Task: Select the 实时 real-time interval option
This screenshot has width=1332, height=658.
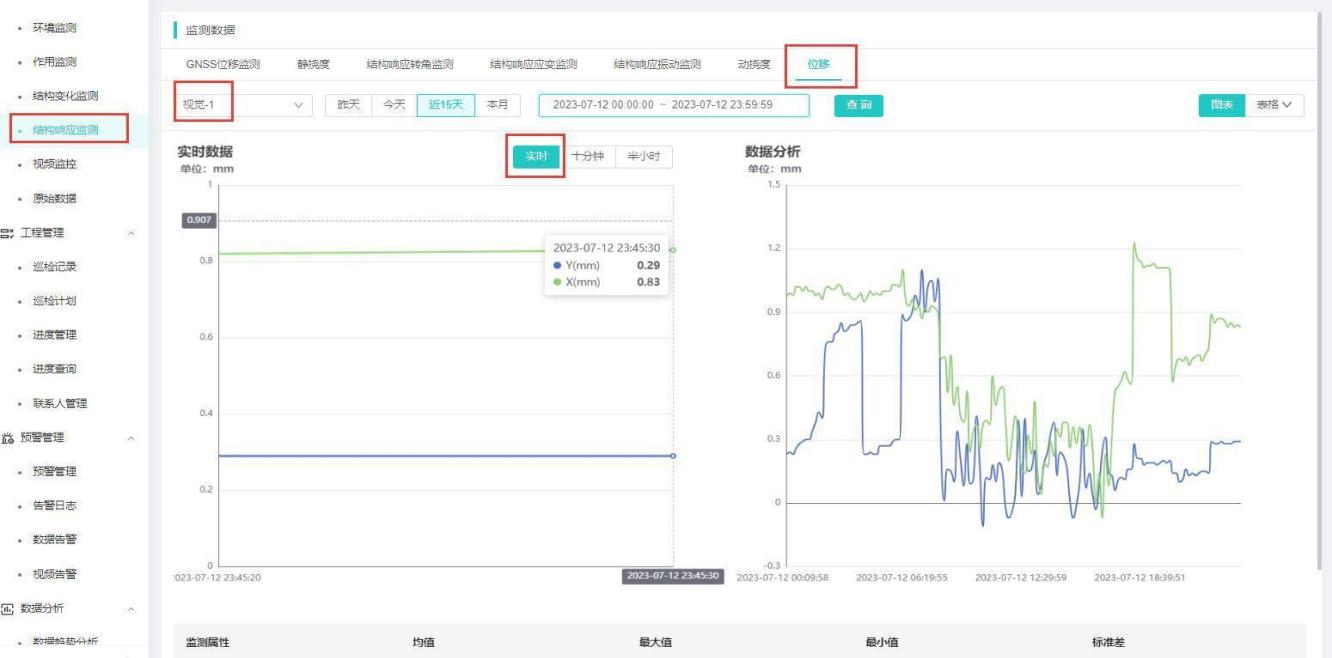Action: (536, 157)
